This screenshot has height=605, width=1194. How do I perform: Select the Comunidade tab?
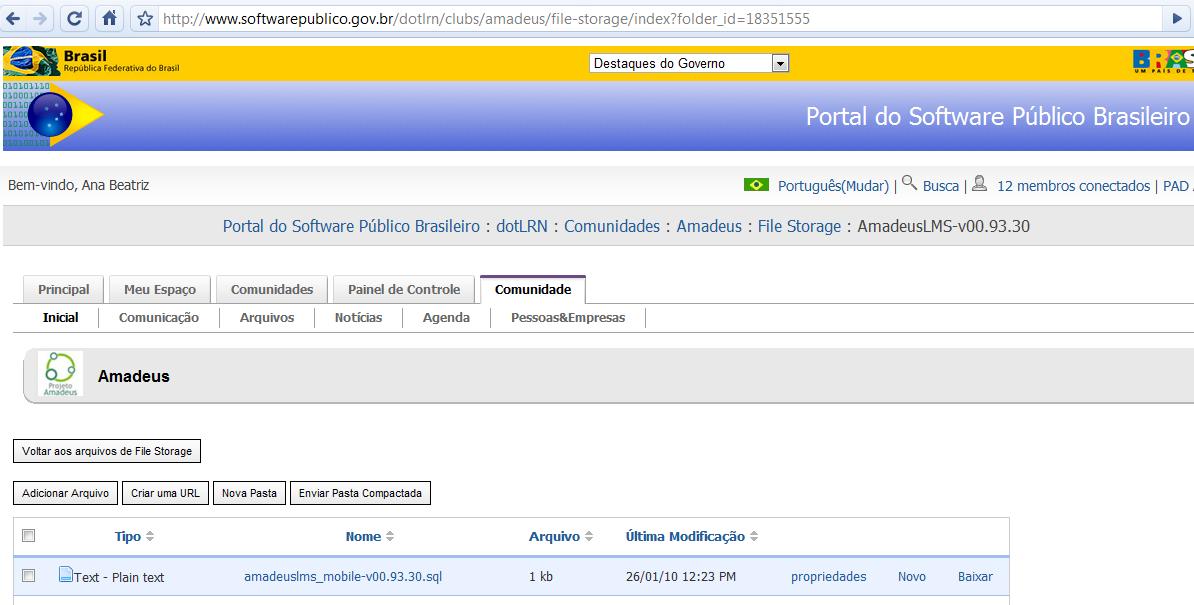coord(533,289)
